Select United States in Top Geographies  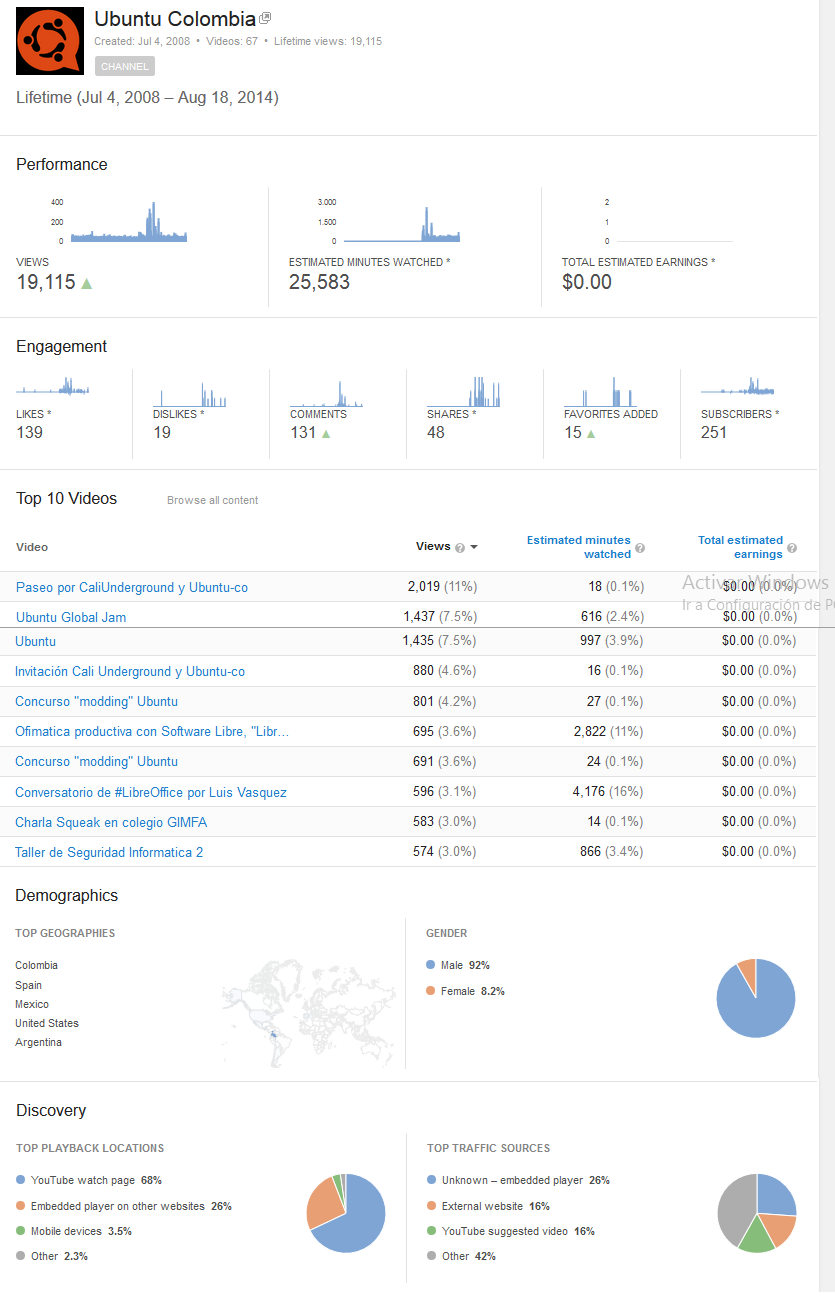pyautogui.click(x=47, y=1023)
